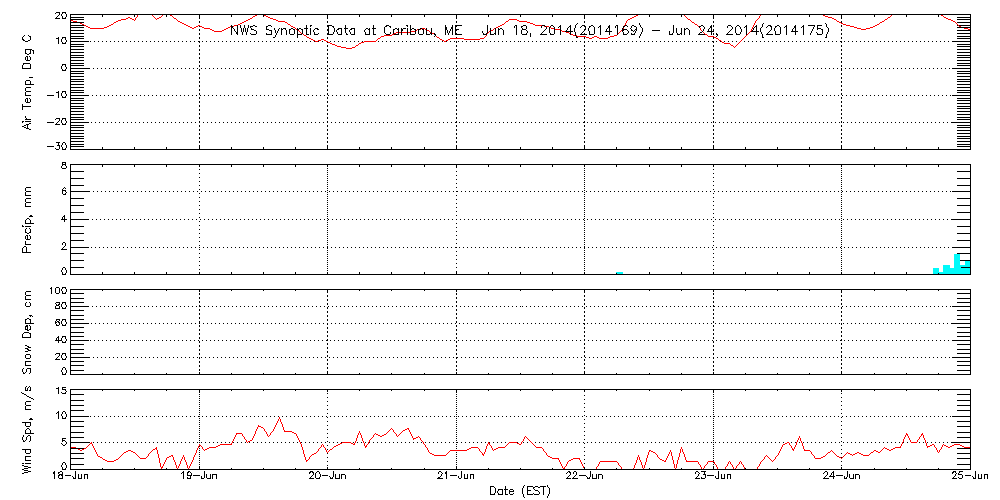Select the "Precip, mm" axis label
This screenshot has width=1000, height=500.
28,218
